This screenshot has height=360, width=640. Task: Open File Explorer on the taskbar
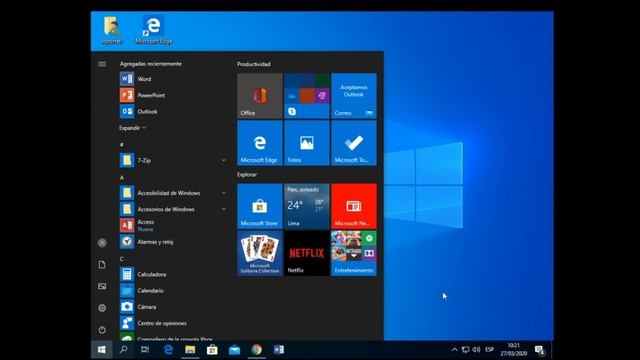point(190,350)
